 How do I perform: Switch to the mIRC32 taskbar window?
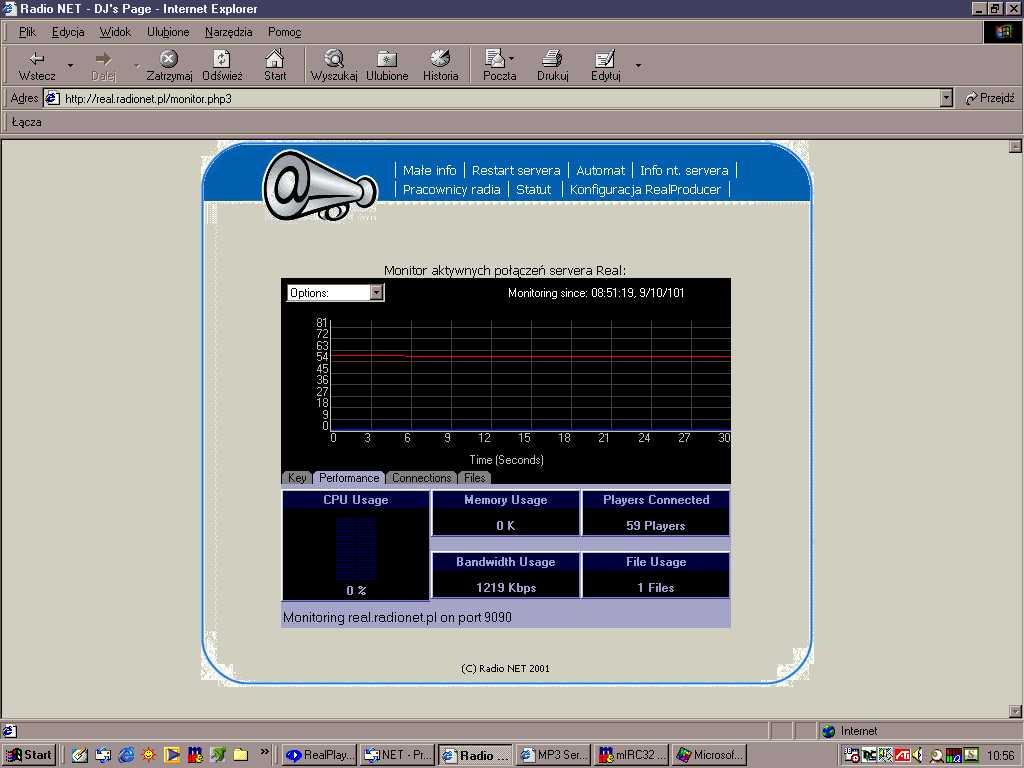[631, 755]
